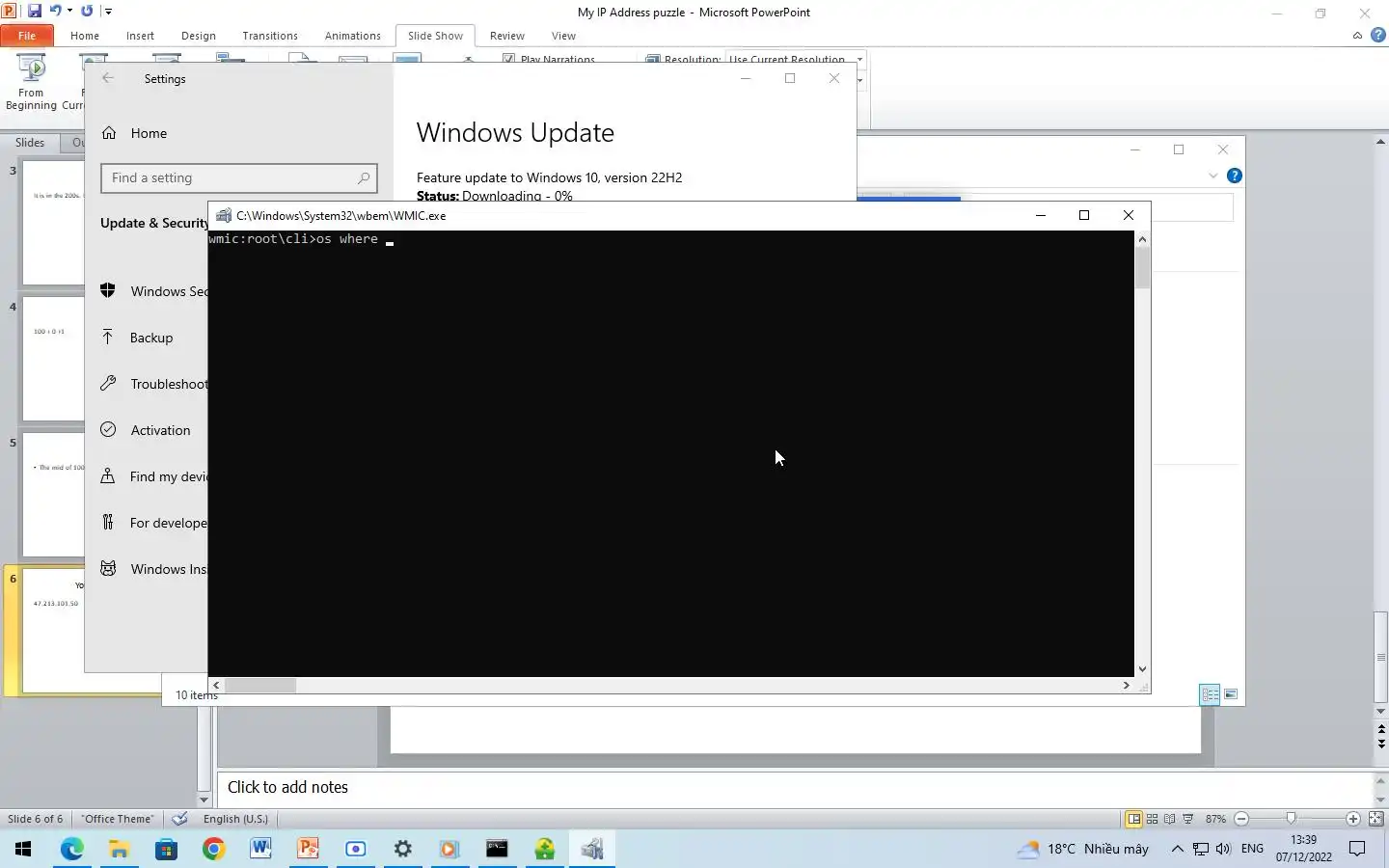Viewport: 1389px width, 868px height.
Task: Select slide 5 thumbnail
Action: tap(53, 495)
